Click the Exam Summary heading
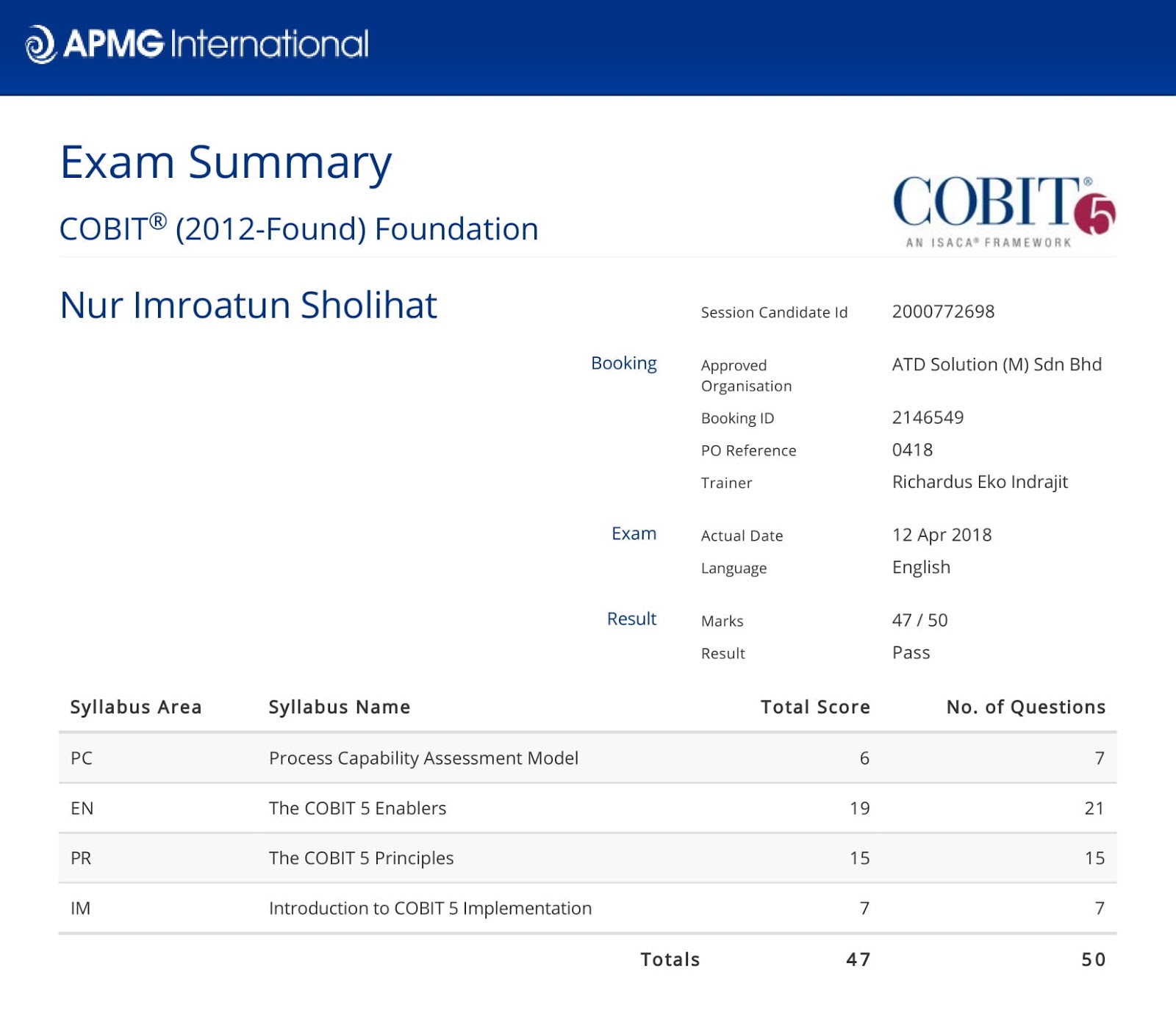This screenshot has height=1030, width=1176. 226,162
